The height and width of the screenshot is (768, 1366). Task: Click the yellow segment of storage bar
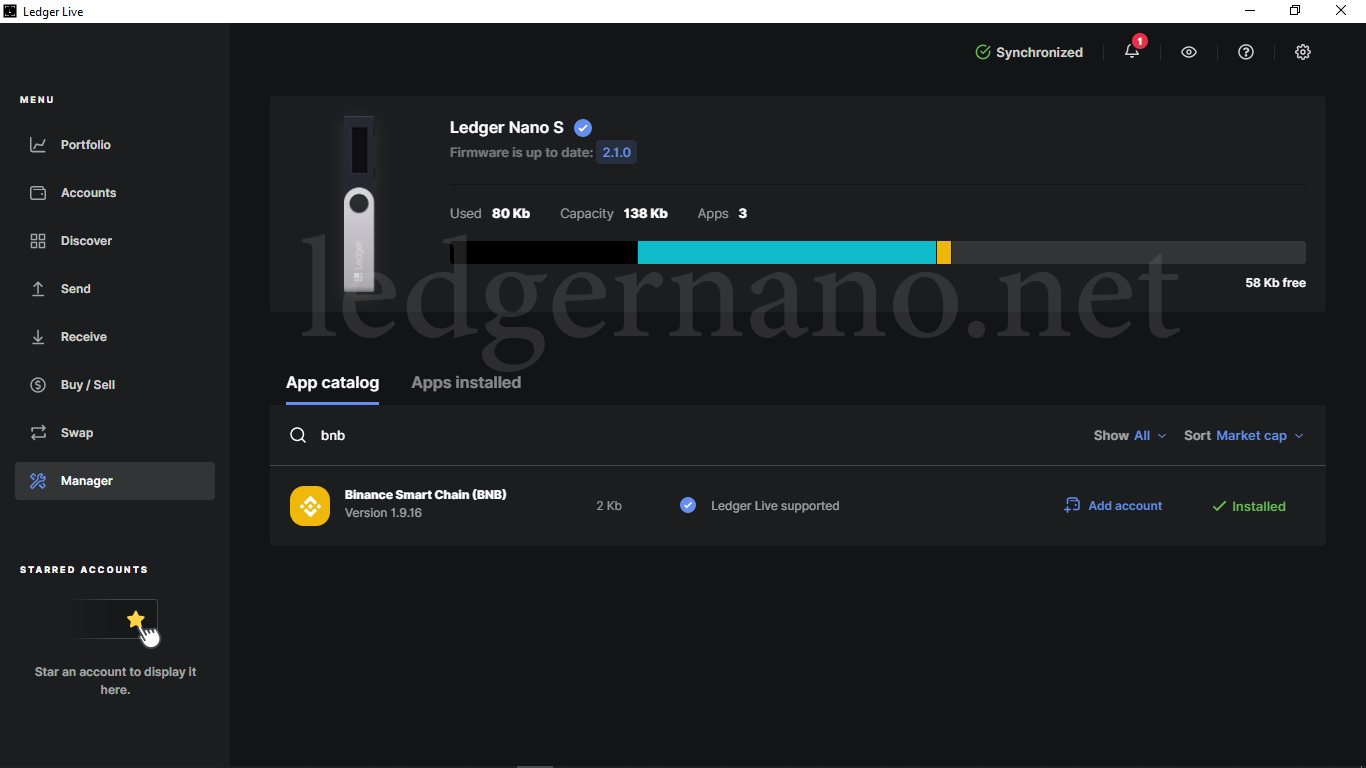pyautogui.click(x=944, y=253)
